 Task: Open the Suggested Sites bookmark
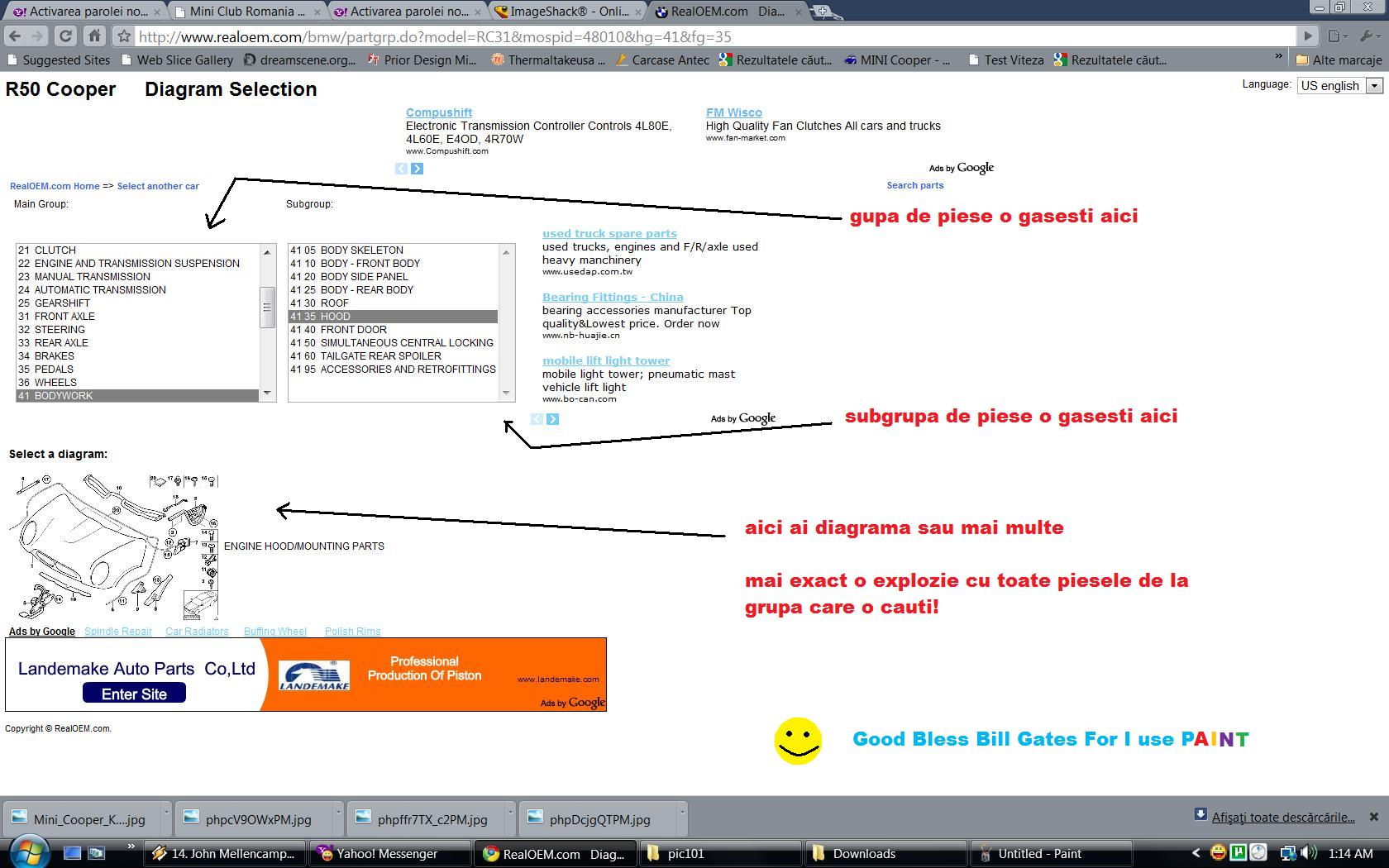click(58, 60)
